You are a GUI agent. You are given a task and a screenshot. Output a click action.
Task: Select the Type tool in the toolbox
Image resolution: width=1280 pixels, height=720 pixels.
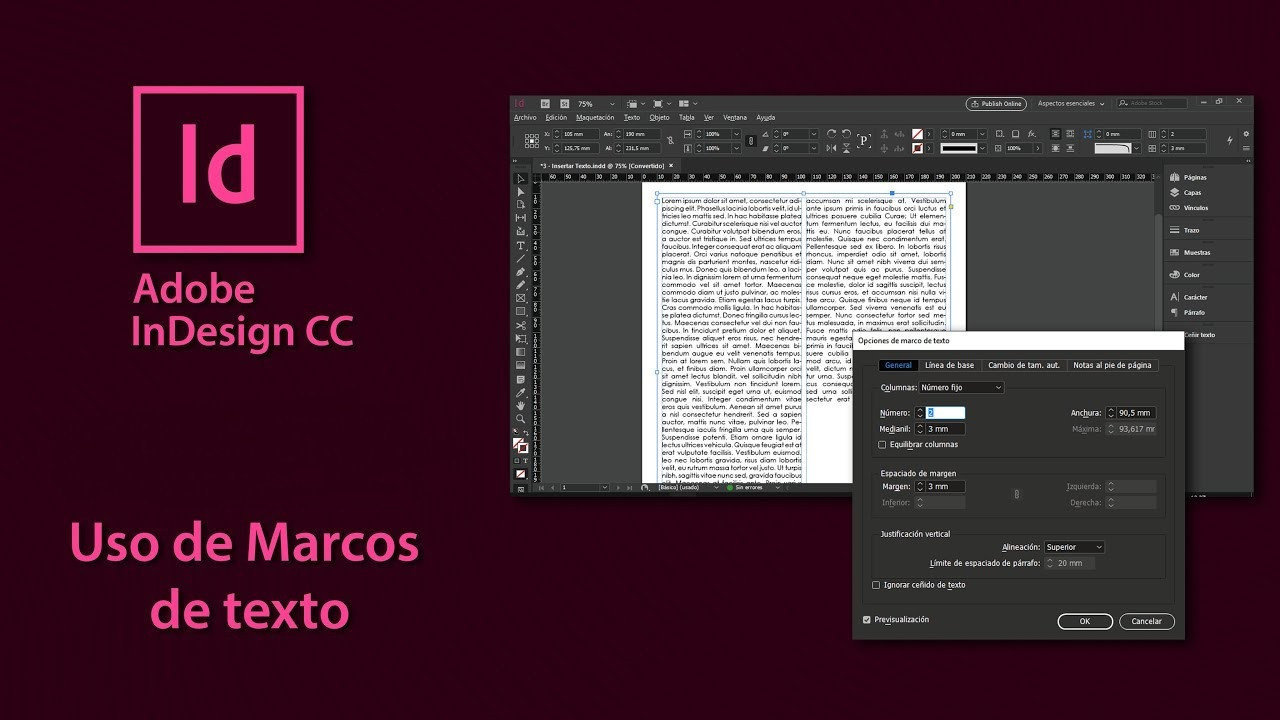click(520, 245)
